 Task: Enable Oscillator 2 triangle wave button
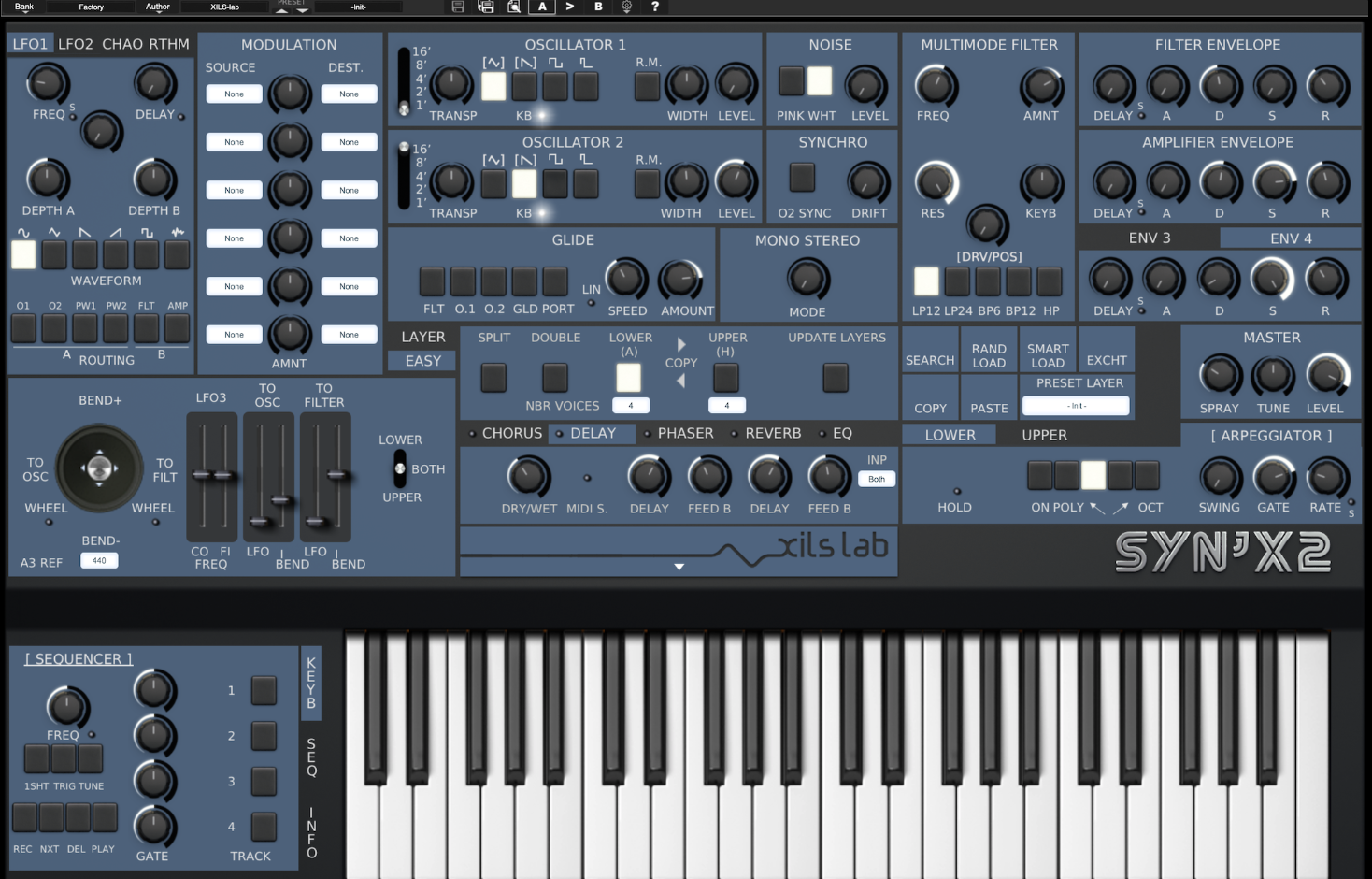493,183
